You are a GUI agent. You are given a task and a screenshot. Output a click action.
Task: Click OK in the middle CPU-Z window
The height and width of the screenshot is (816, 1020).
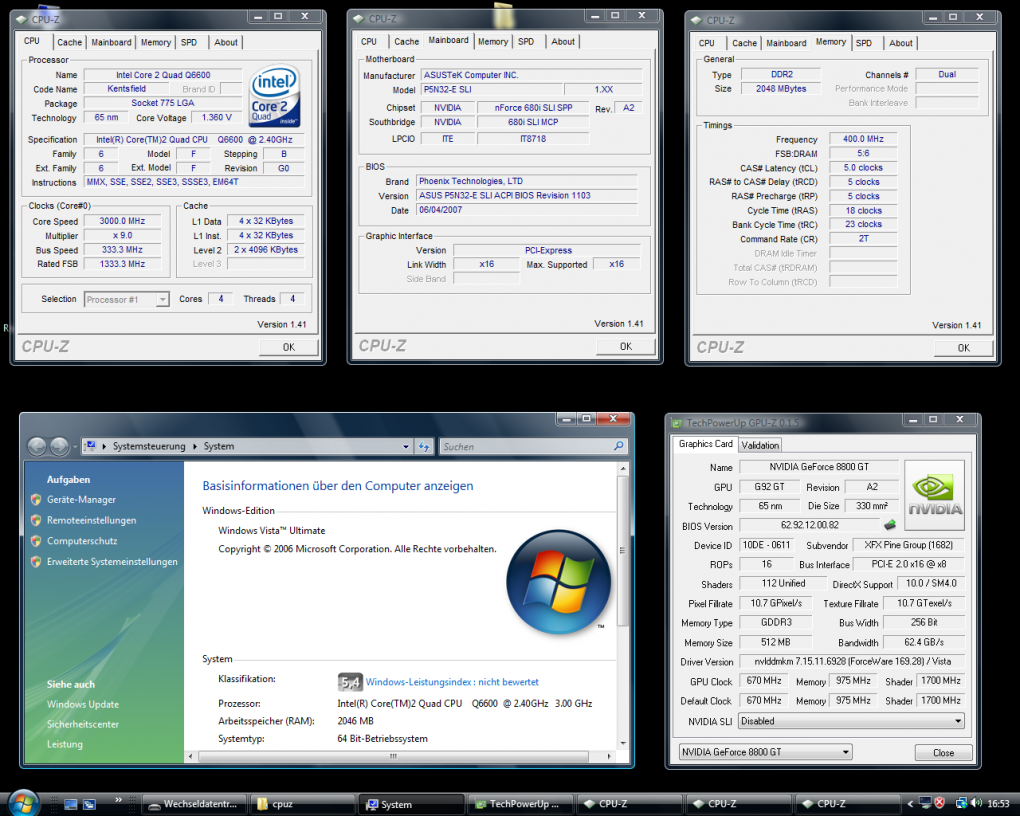click(x=626, y=347)
